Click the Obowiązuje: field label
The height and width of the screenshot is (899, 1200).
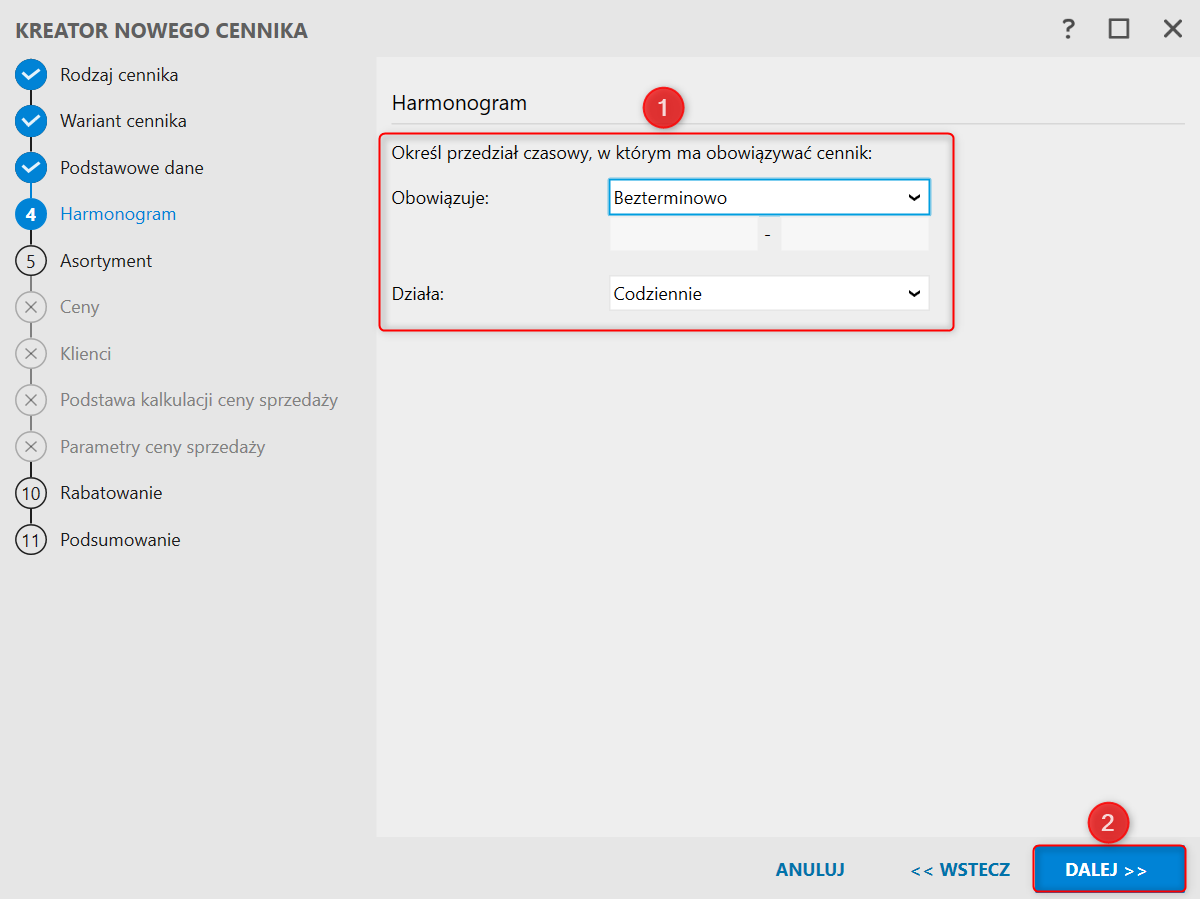click(x=440, y=198)
